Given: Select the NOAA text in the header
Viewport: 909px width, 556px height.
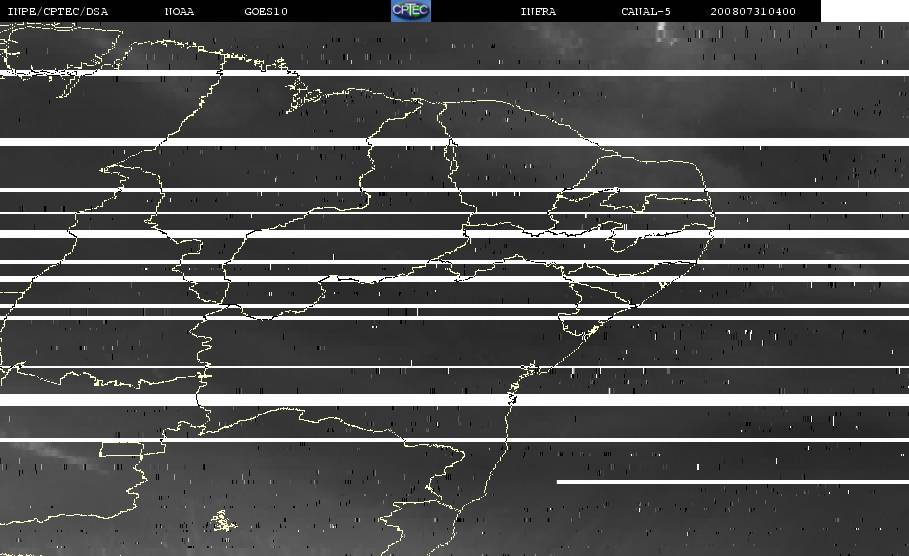Looking at the screenshot, I should point(179,12).
